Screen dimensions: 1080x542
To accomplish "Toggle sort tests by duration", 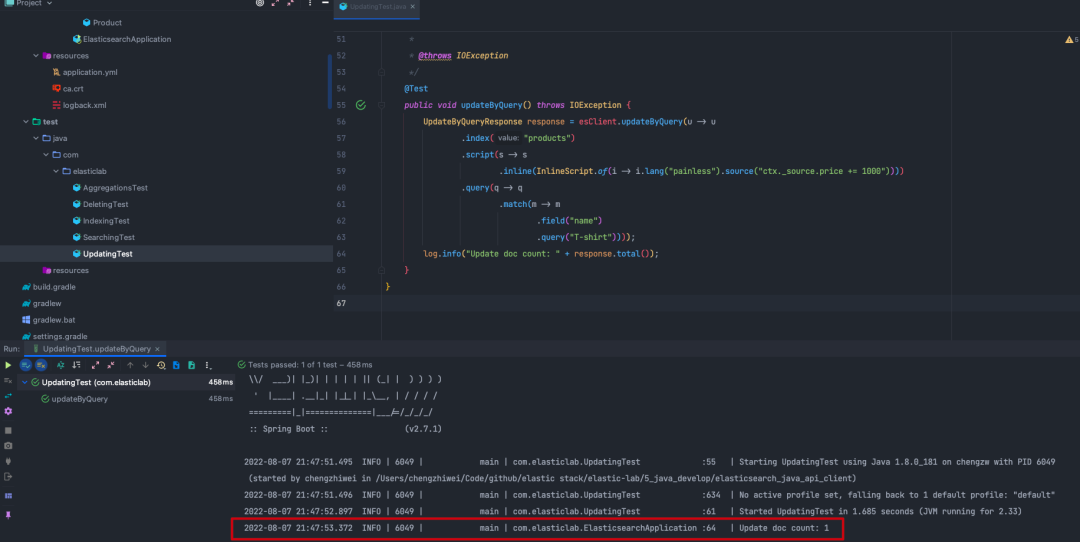I will pyautogui.click(x=76, y=365).
